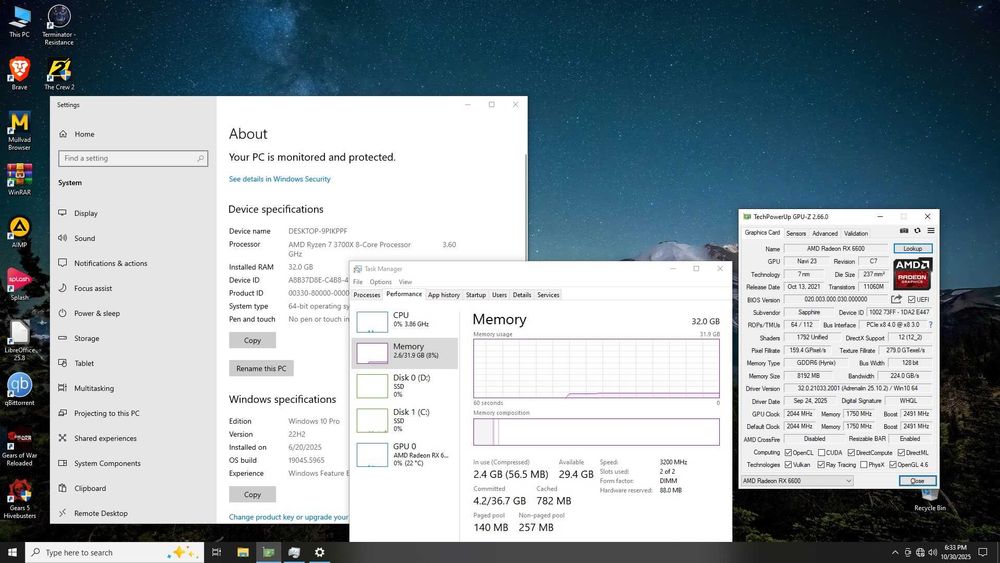Open See details in Windows Security link
The height and width of the screenshot is (563, 1000).
pos(279,179)
